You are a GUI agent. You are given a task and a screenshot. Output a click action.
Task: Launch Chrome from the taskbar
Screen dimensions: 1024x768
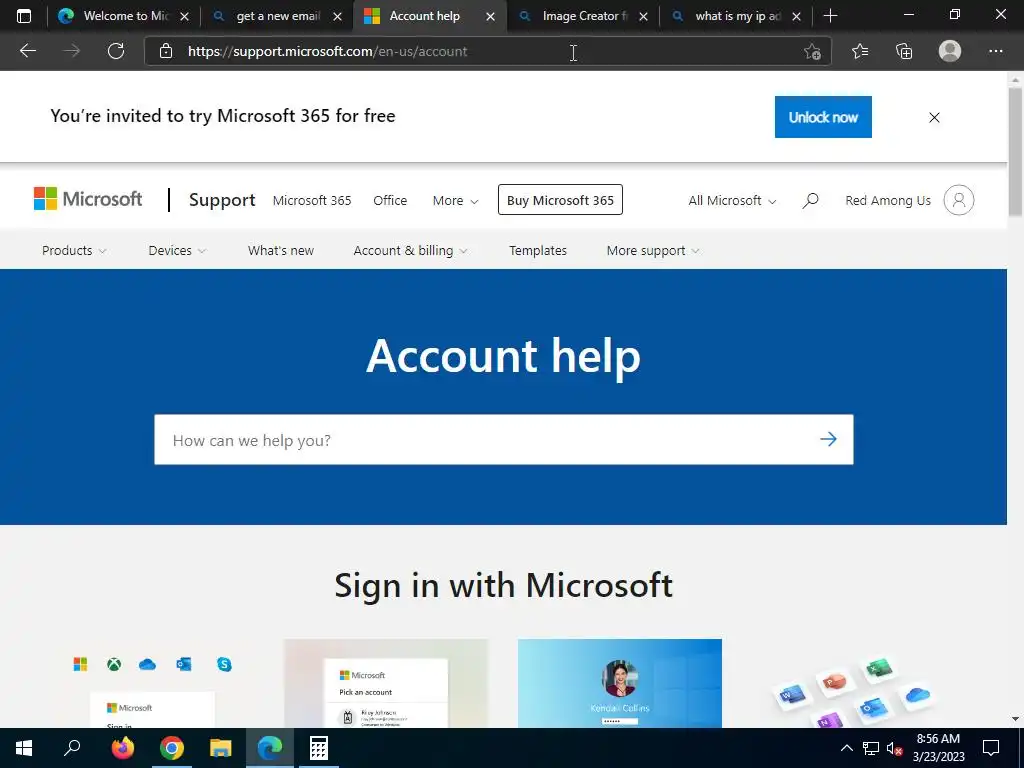(172, 748)
